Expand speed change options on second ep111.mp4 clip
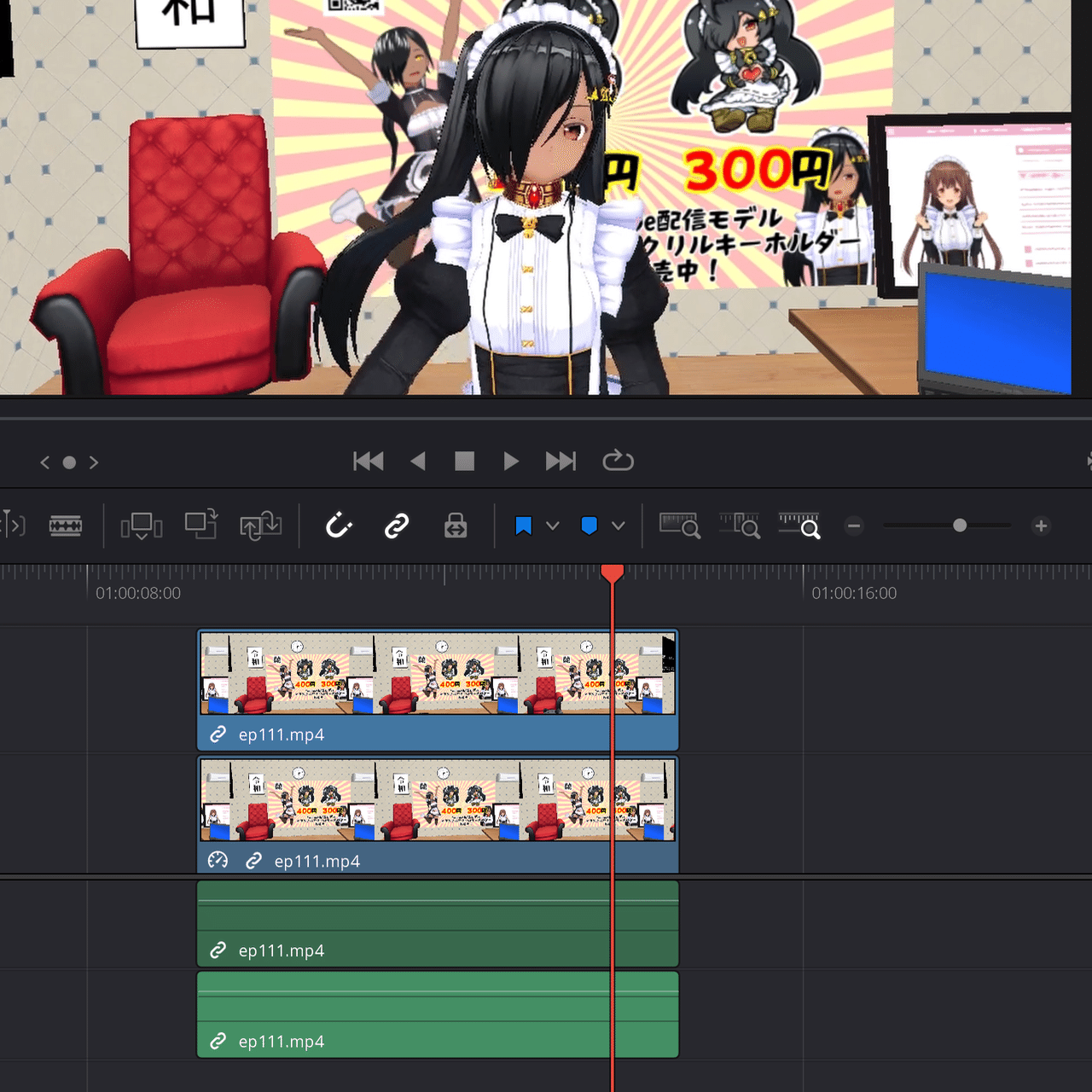 click(218, 862)
